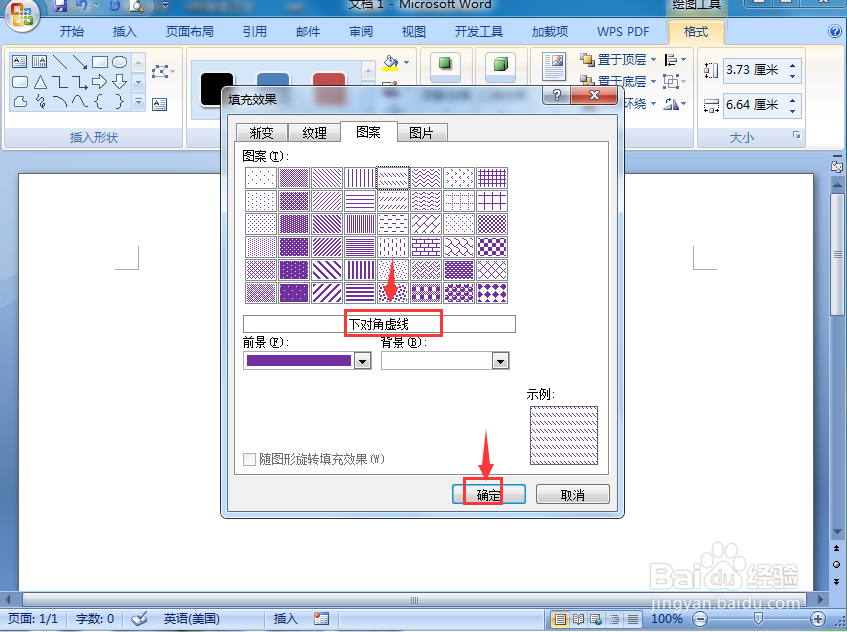Select the vertical text box shape
This screenshot has height=632, width=847.
point(39,62)
